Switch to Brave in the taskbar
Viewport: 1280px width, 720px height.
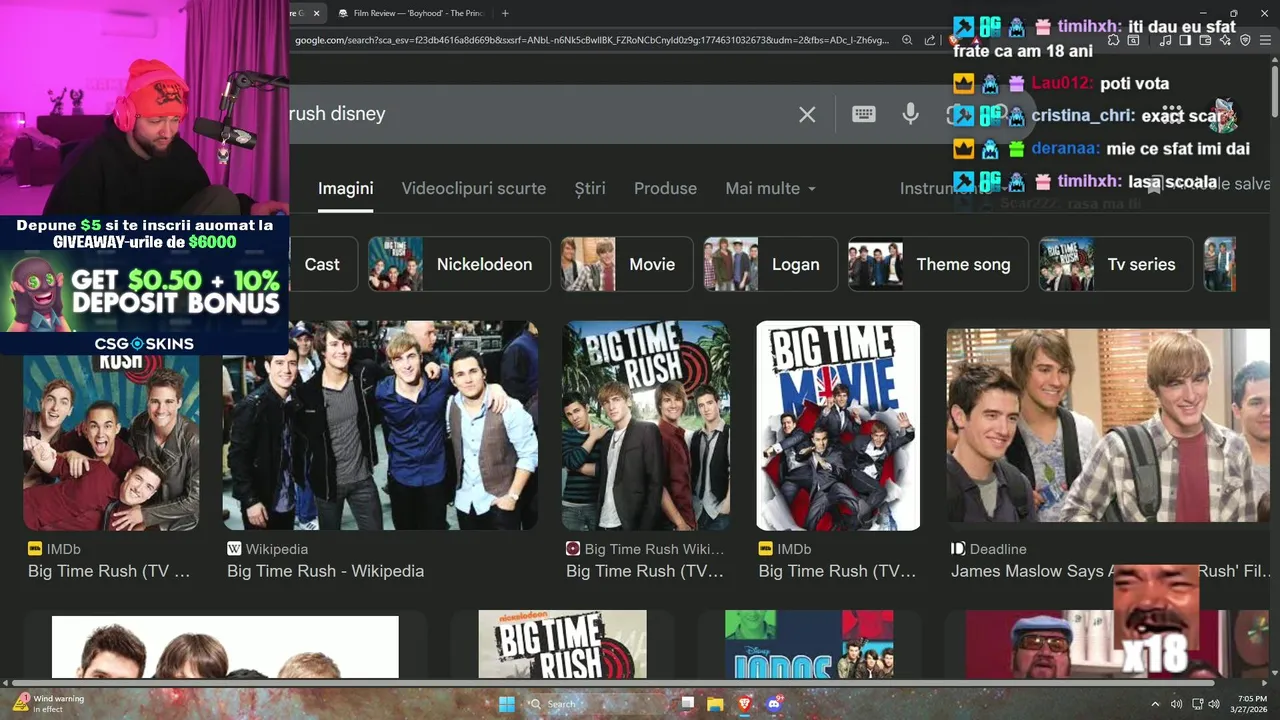744,704
